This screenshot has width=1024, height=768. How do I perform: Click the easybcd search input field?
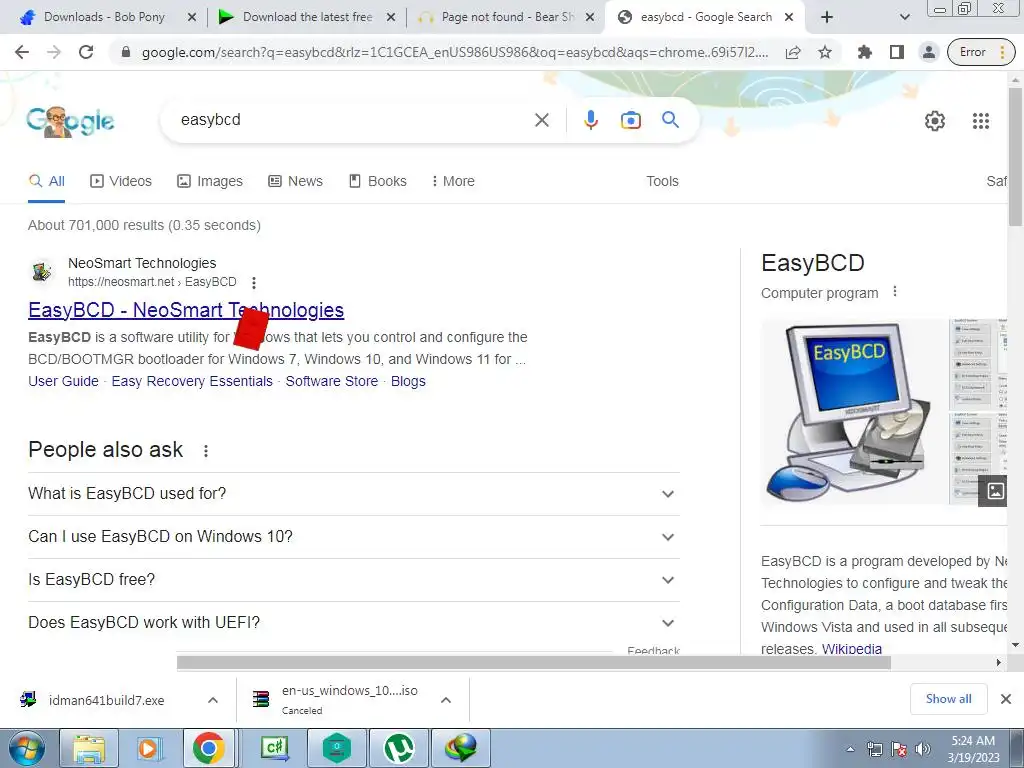click(x=353, y=120)
